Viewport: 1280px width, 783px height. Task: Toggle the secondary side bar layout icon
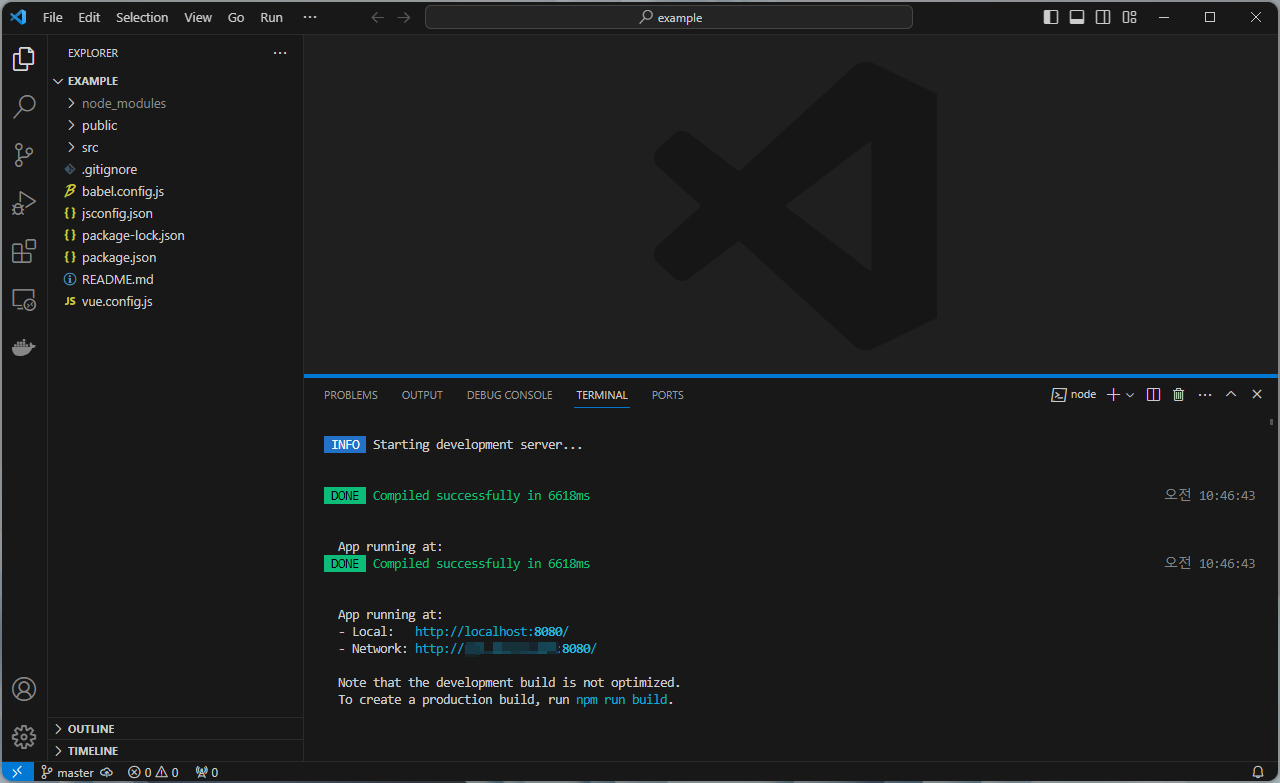[x=1103, y=17]
